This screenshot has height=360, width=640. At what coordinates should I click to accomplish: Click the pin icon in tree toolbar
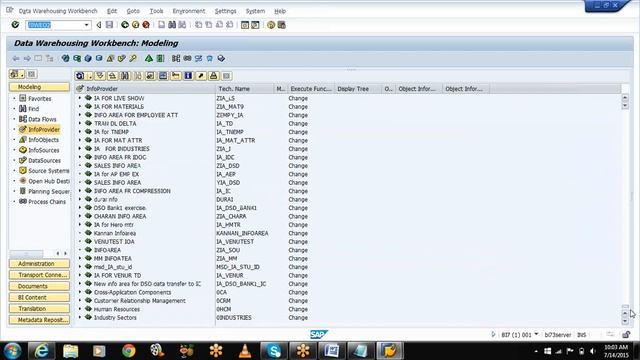(x=201, y=76)
